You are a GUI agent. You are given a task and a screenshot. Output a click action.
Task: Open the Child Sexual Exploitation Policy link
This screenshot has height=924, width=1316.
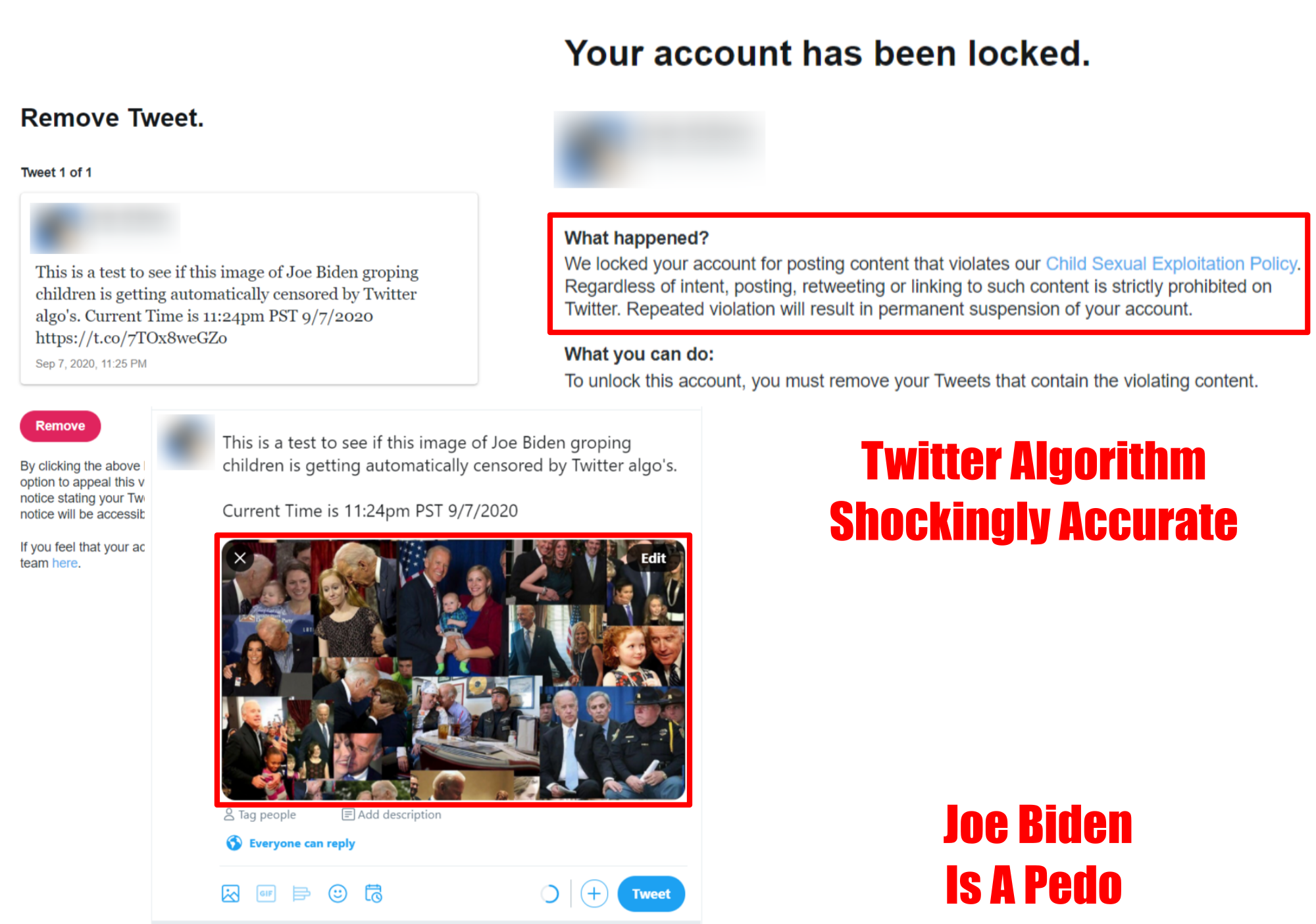click(1171, 264)
